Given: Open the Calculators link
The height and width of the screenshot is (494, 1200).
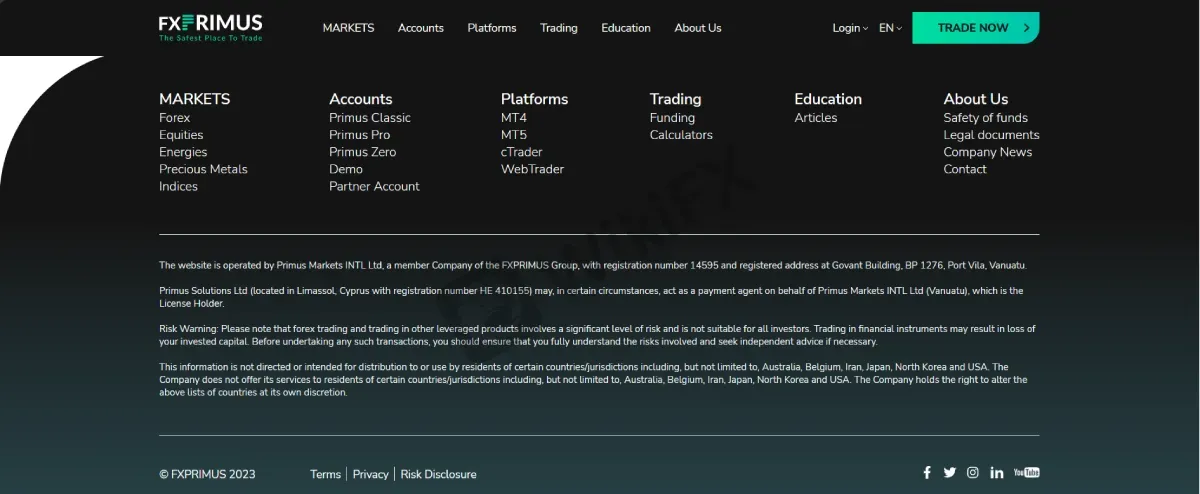Looking at the screenshot, I should (681, 135).
